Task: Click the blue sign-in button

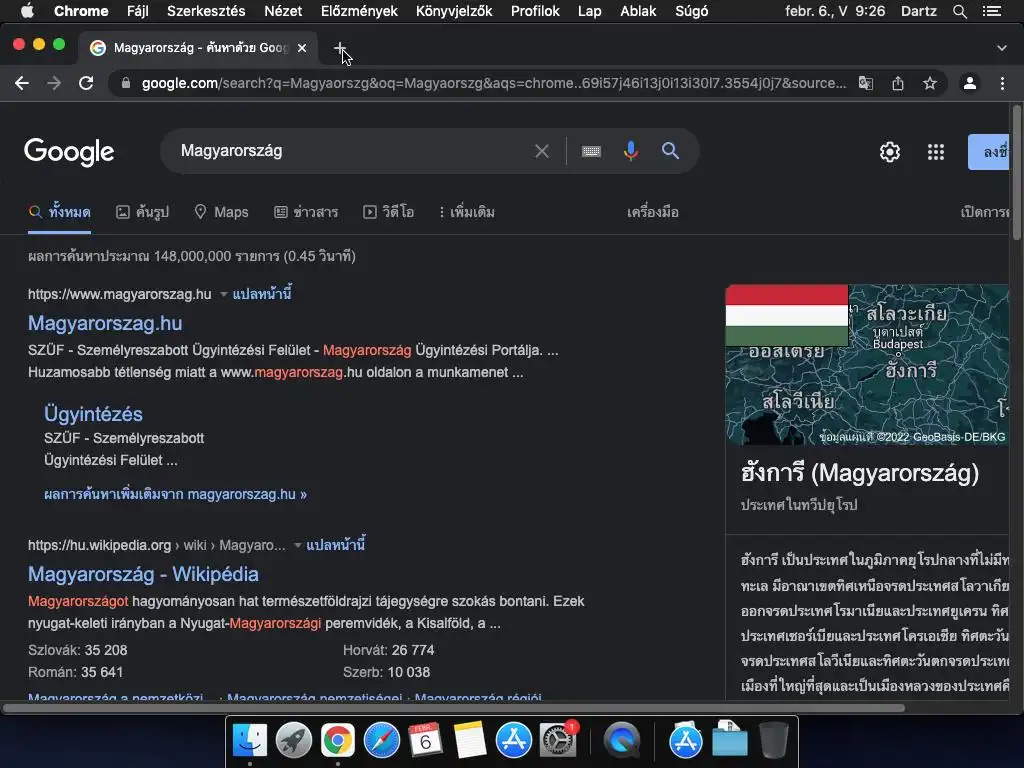Action: click(988, 152)
